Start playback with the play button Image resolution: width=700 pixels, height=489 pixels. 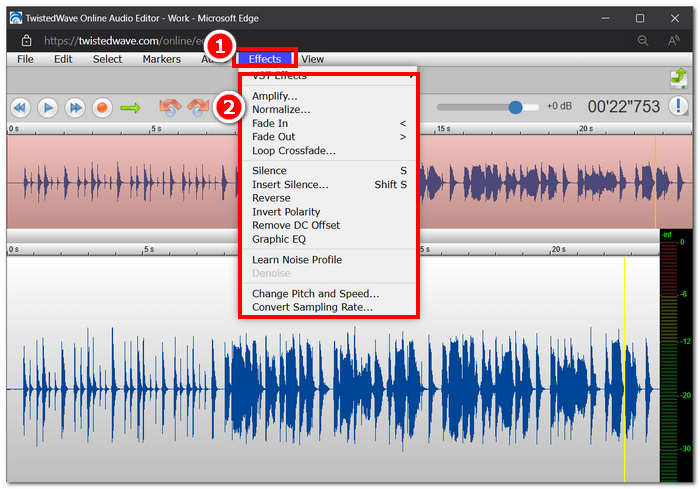47,108
